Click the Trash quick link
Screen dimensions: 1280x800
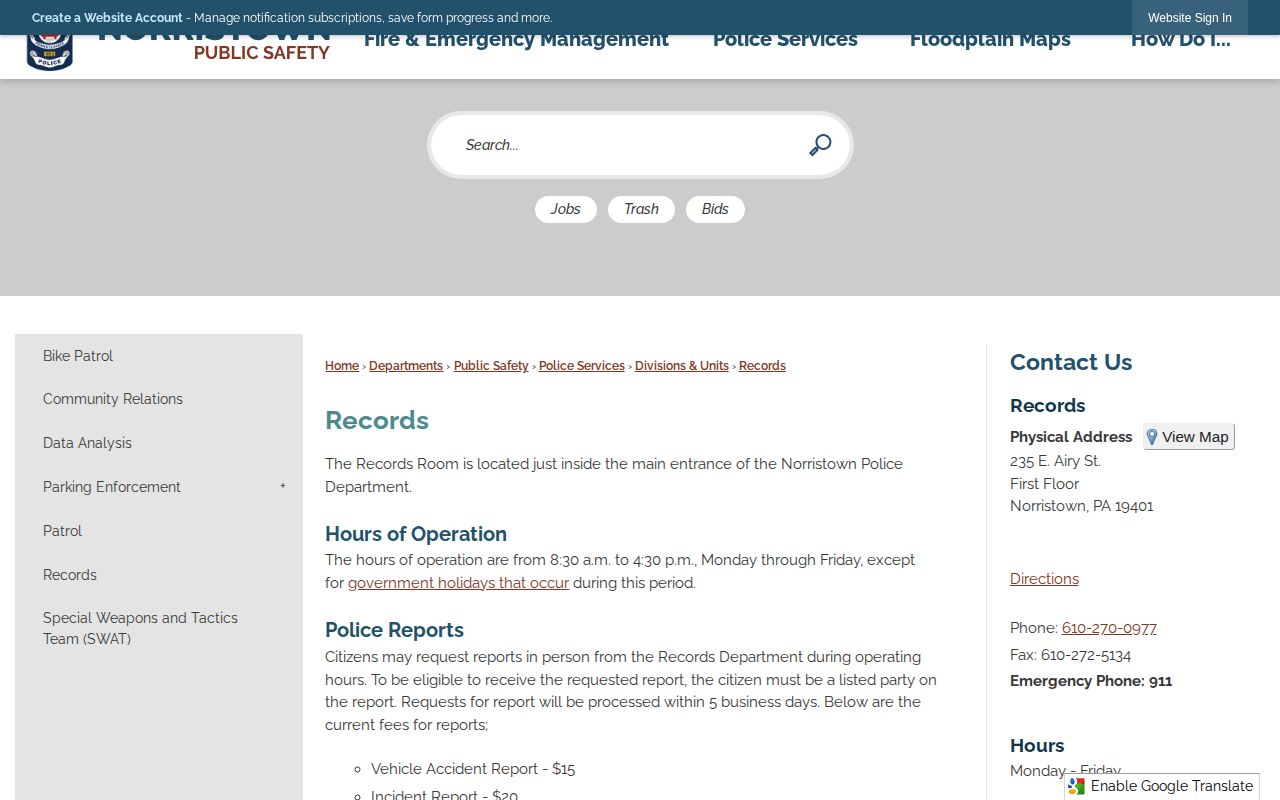641,209
